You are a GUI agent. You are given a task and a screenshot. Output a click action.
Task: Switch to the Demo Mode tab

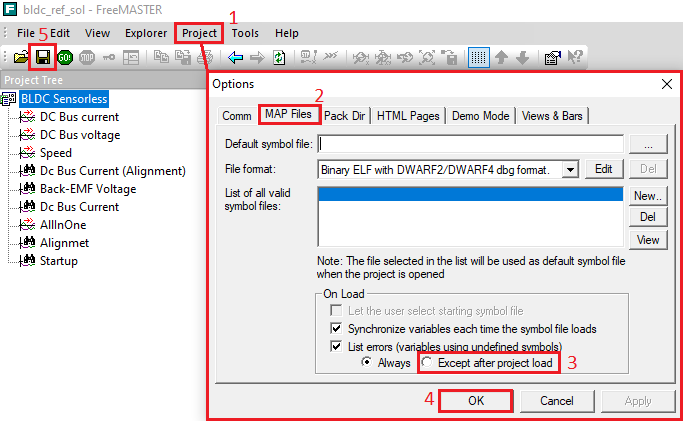[x=480, y=116]
